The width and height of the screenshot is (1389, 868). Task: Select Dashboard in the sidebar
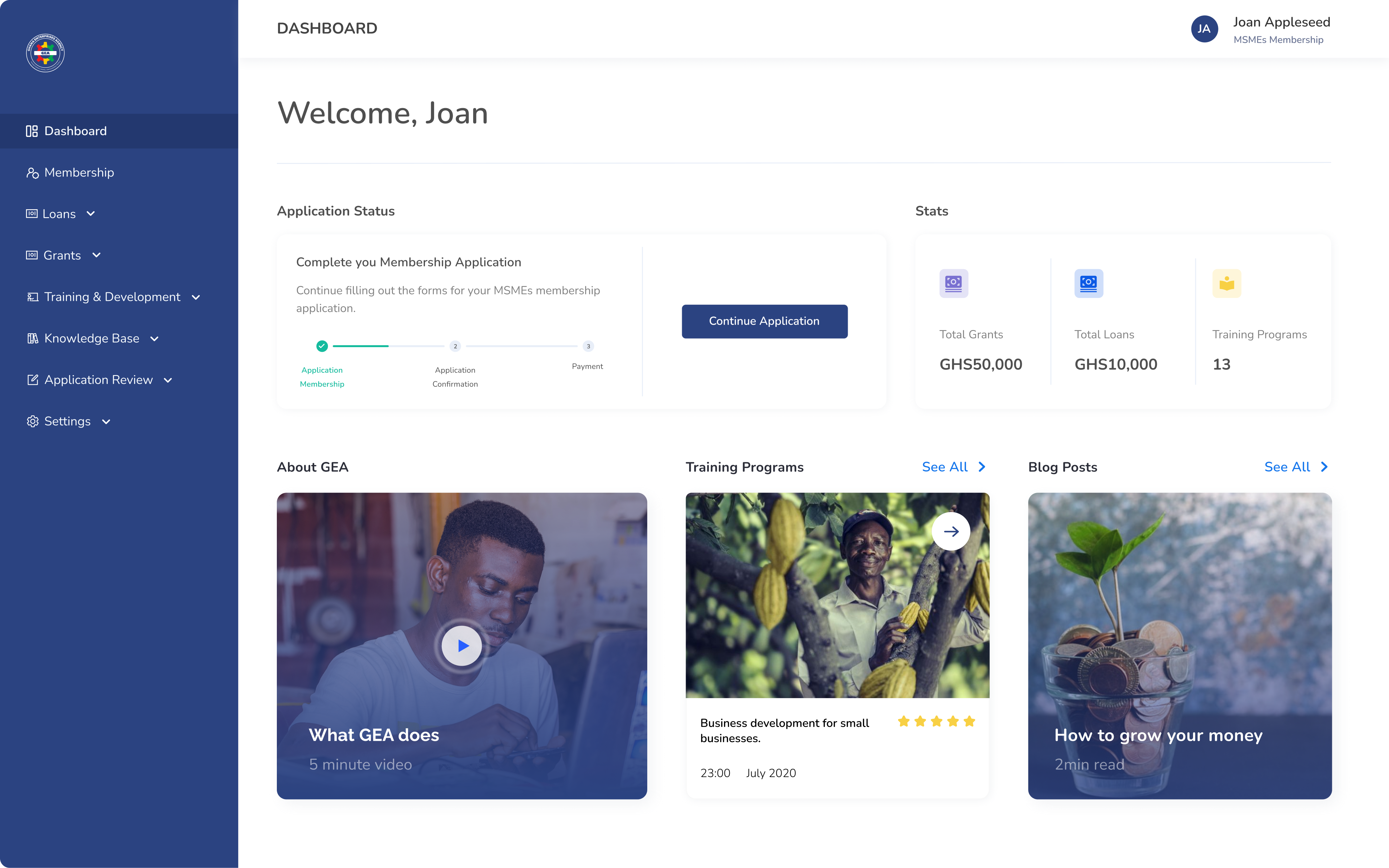(75, 131)
